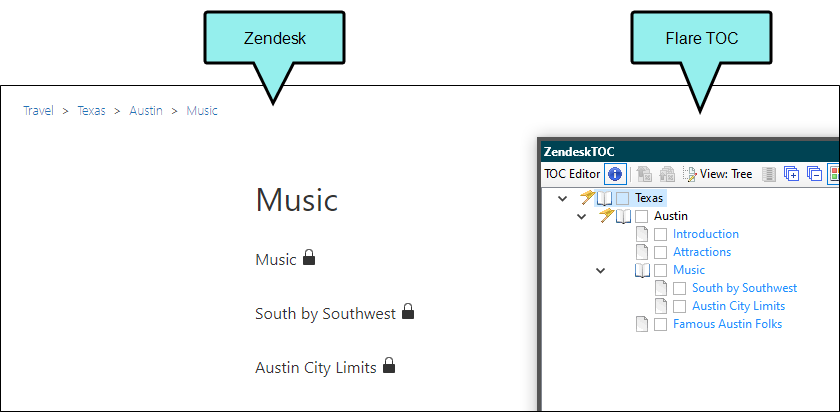This screenshot has width=840, height=412.
Task: Click the lock icon beside South by Southwest
Action: click(x=408, y=311)
